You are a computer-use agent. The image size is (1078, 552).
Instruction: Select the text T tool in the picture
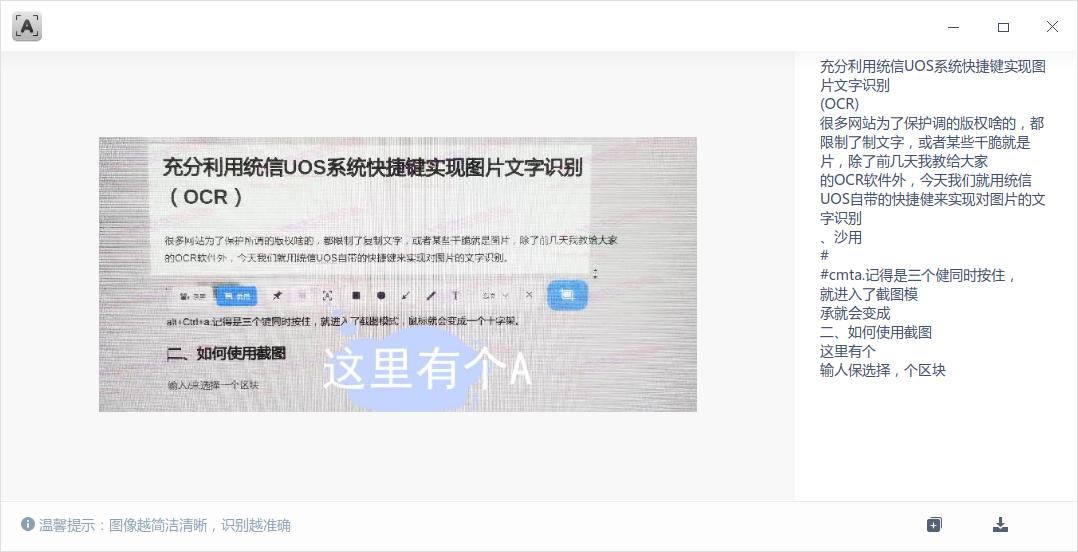pos(456,296)
